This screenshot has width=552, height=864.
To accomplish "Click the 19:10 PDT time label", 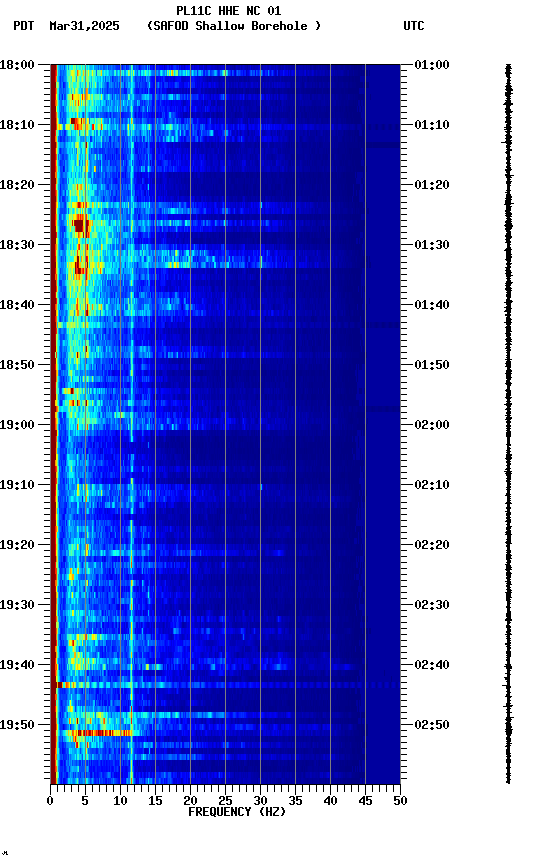I will click(x=17, y=485).
